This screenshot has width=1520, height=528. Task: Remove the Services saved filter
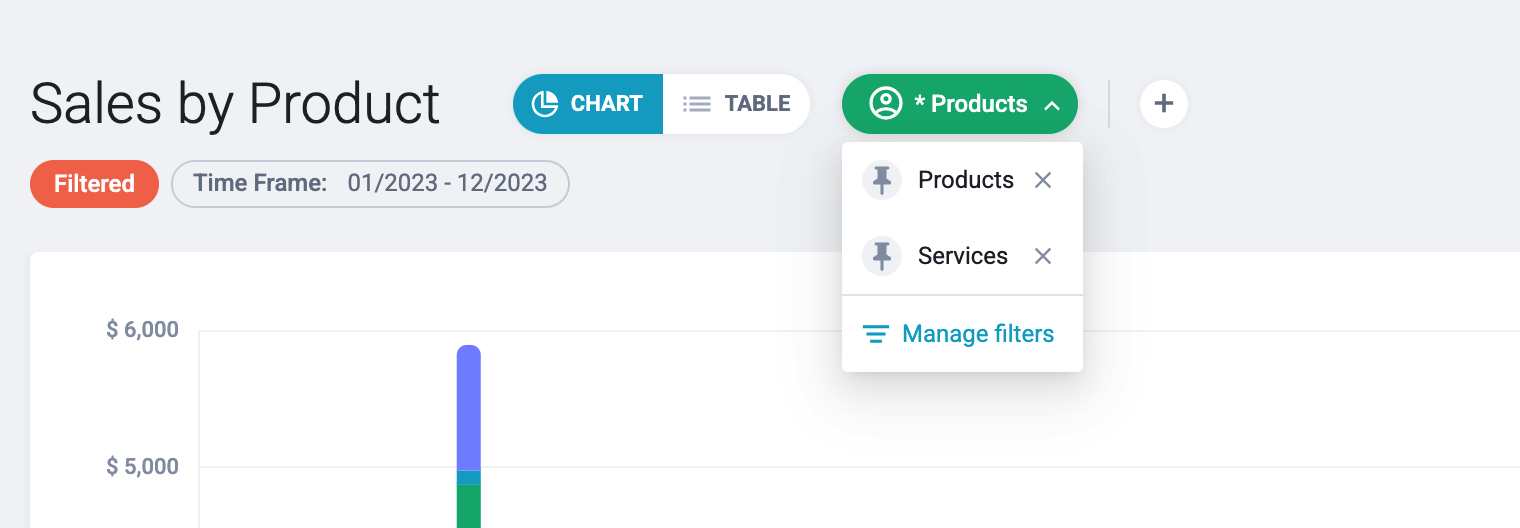click(x=1043, y=256)
